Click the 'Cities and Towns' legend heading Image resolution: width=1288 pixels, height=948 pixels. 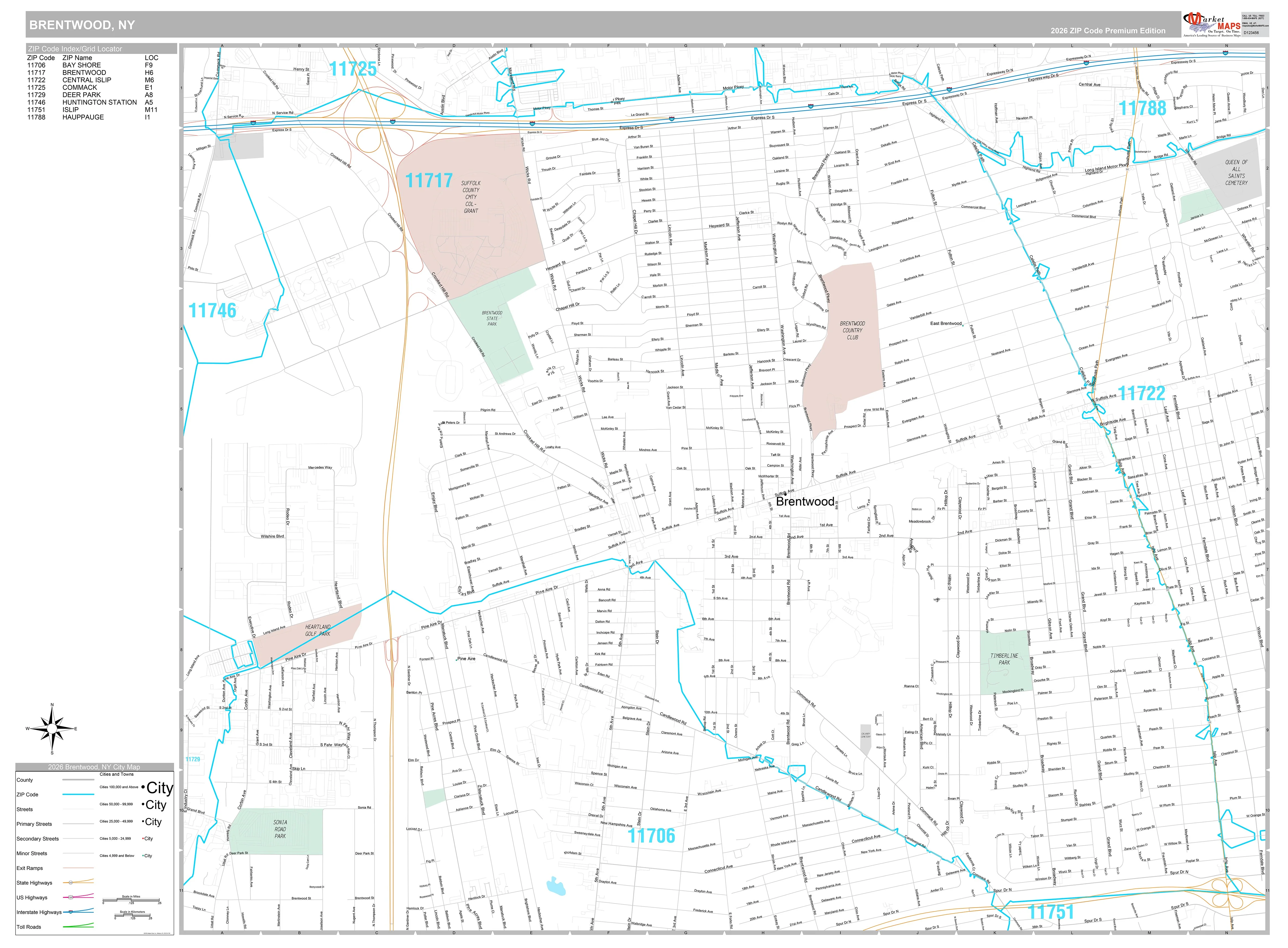(x=117, y=775)
